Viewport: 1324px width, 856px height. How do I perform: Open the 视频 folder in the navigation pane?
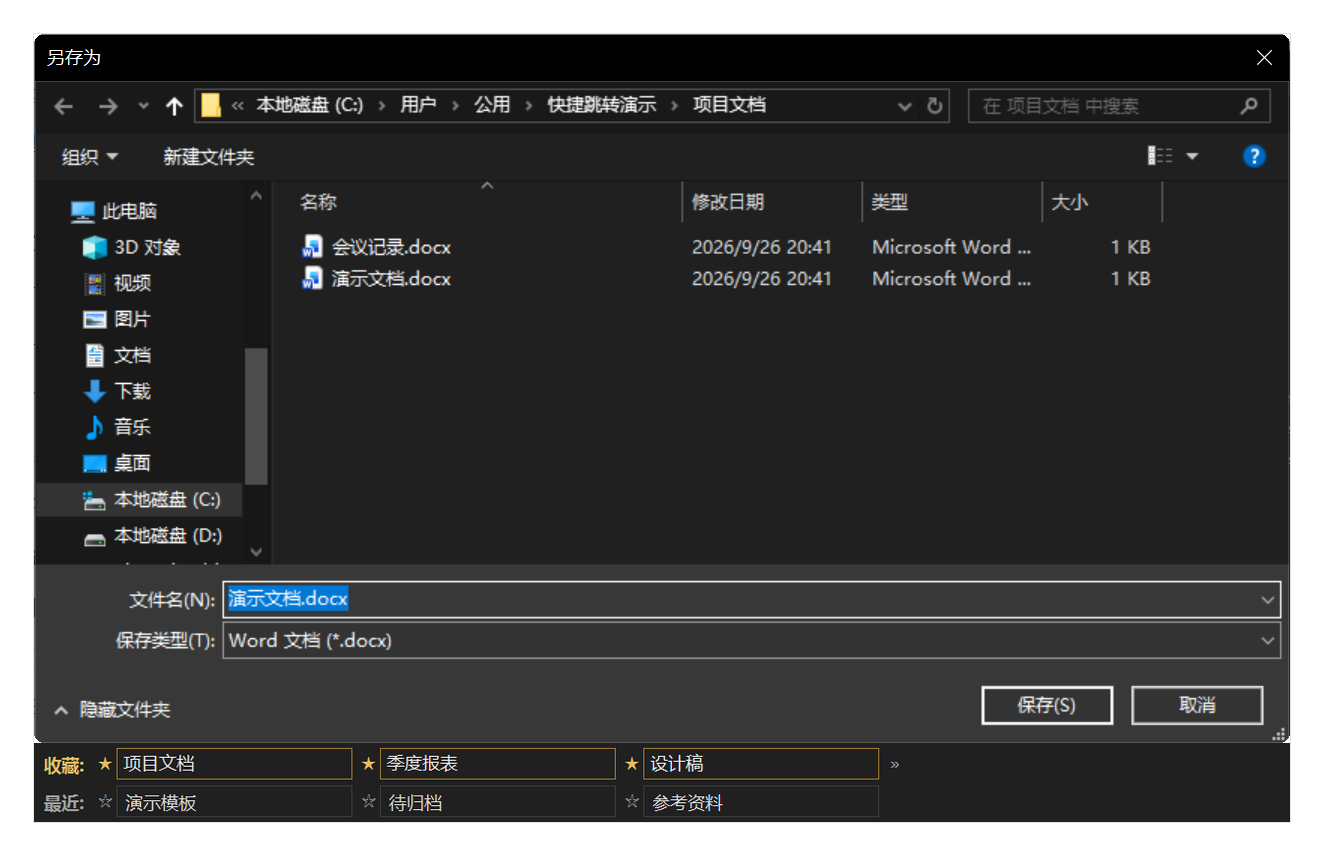[x=117, y=283]
